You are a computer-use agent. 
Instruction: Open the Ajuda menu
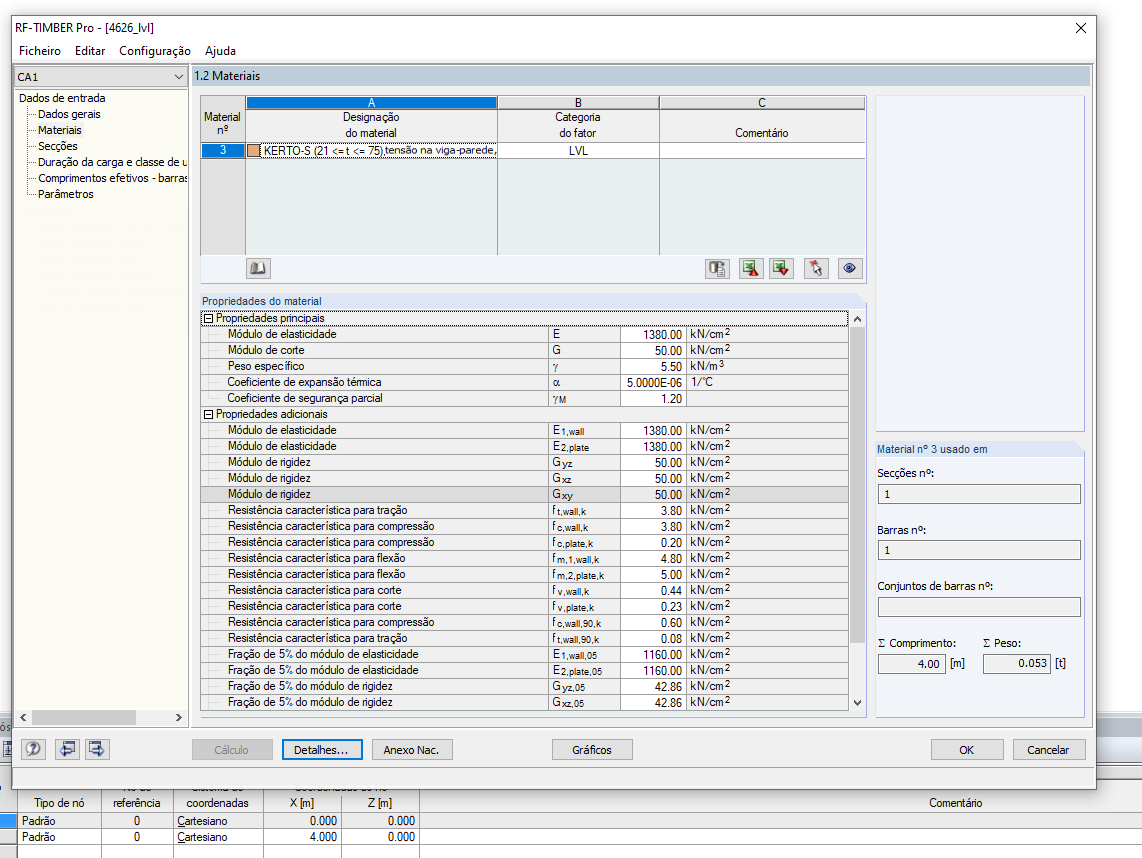point(220,51)
